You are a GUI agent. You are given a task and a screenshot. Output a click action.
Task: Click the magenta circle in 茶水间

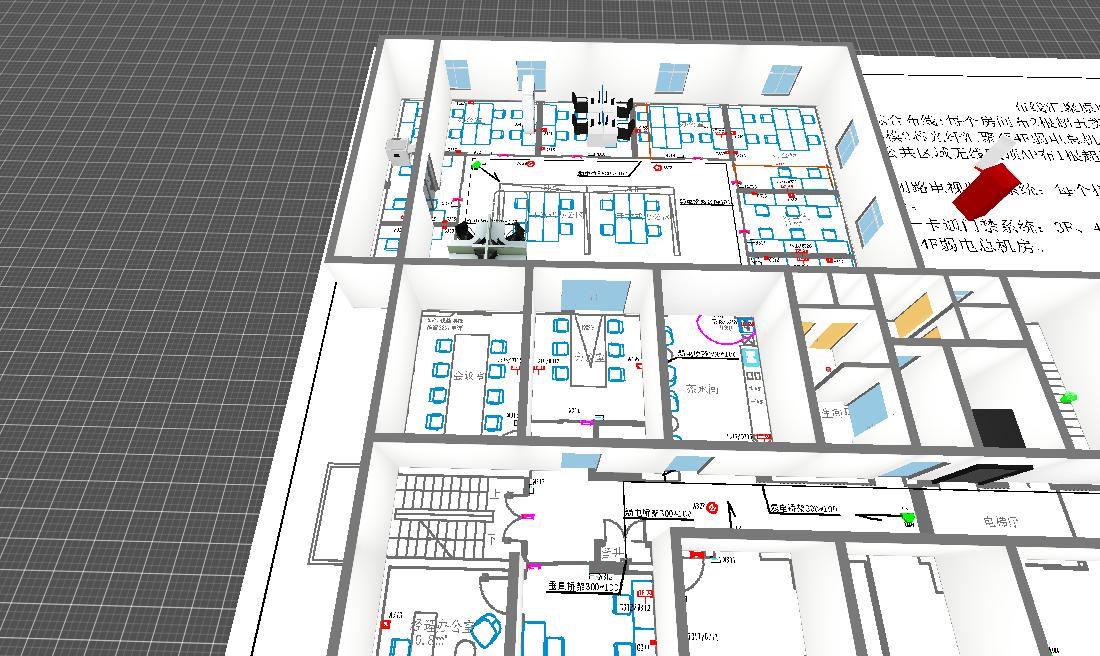point(718,327)
